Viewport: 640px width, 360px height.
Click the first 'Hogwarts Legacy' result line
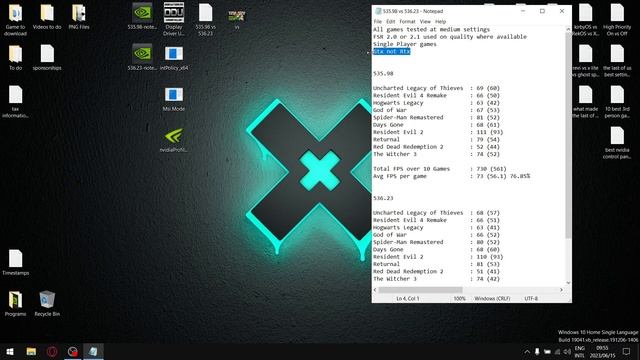(436, 103)
